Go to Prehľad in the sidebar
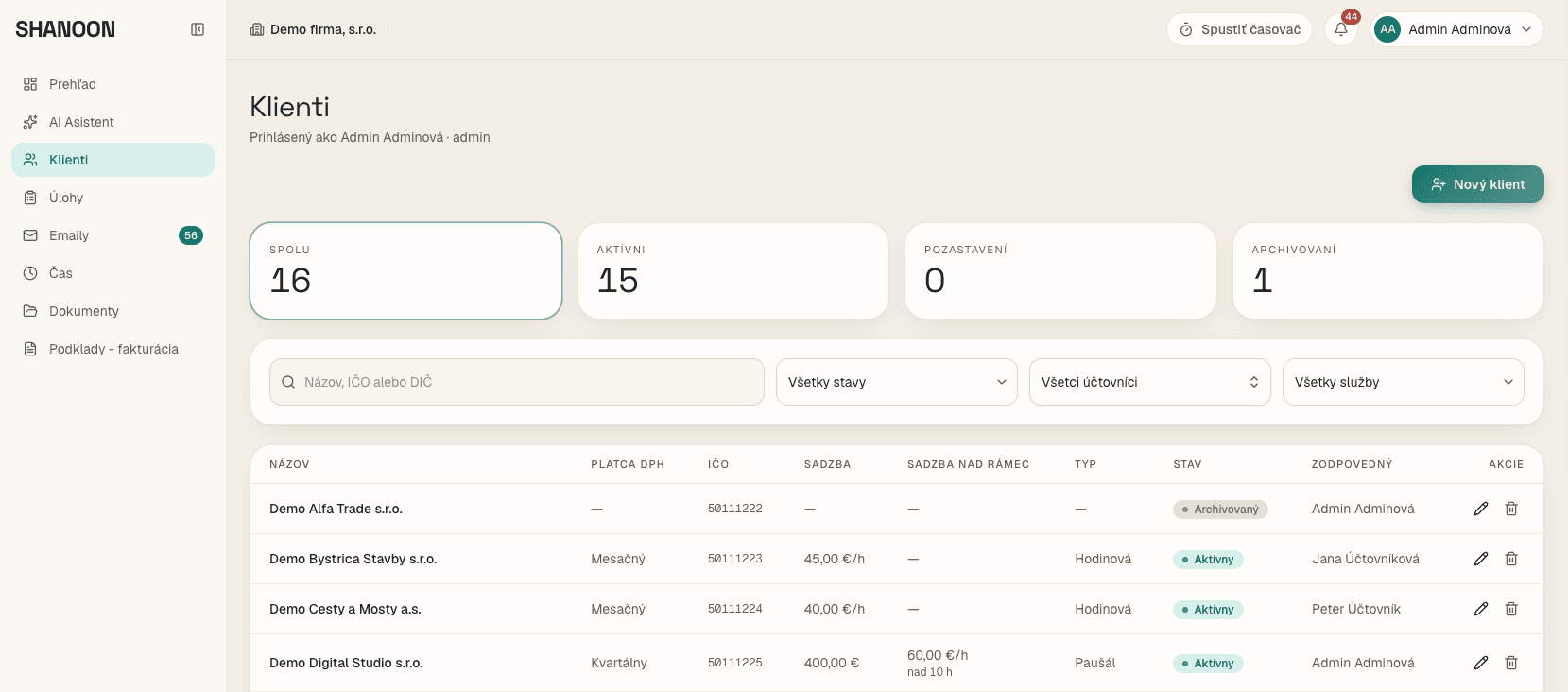Screen dimensions: 1568x692 [x=113, y=84]
